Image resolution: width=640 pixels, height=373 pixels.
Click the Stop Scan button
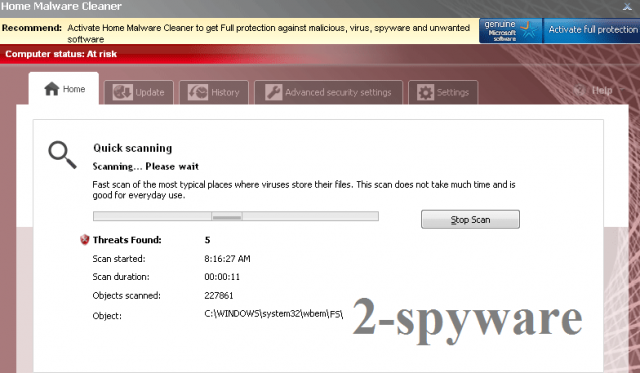470,220
